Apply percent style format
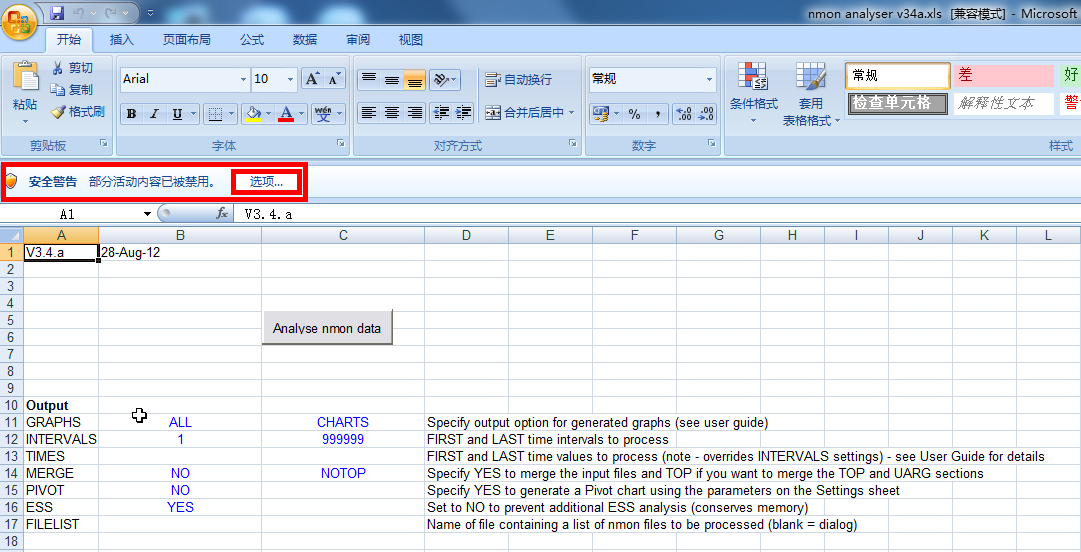 pyautogui.click(x=634, y=114)
